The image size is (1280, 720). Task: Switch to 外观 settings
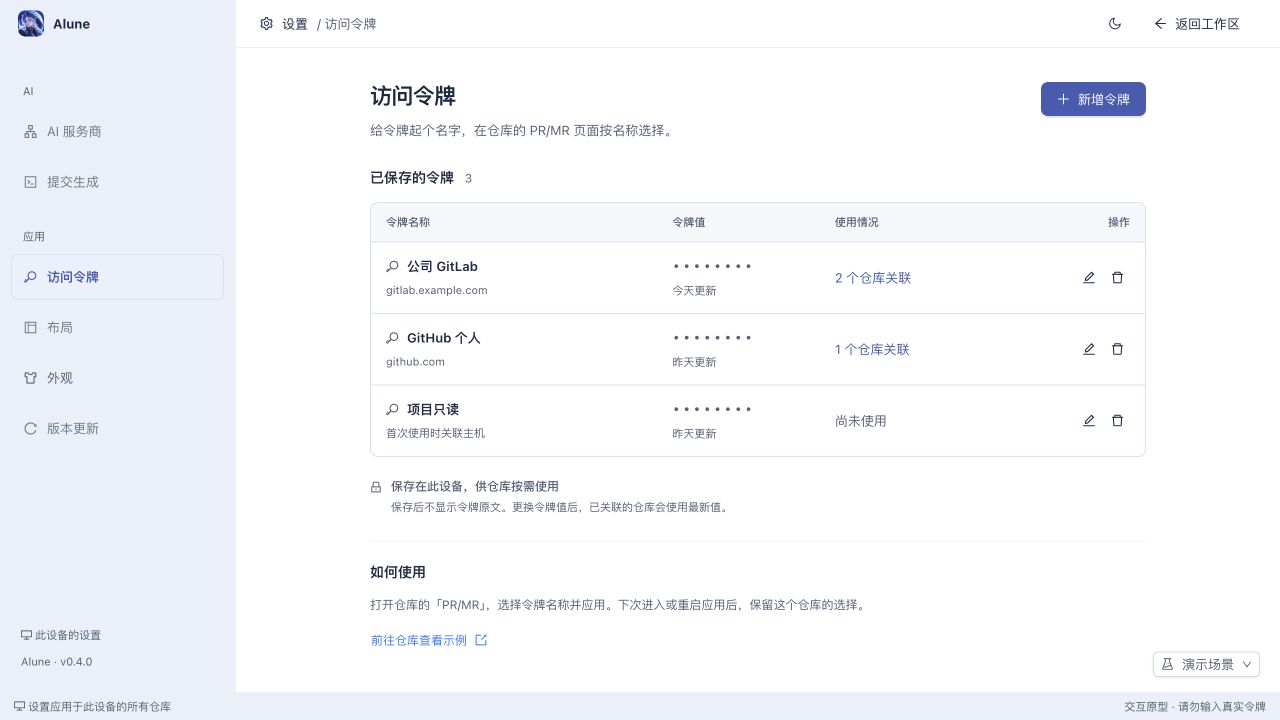click(x=117, y=378)
